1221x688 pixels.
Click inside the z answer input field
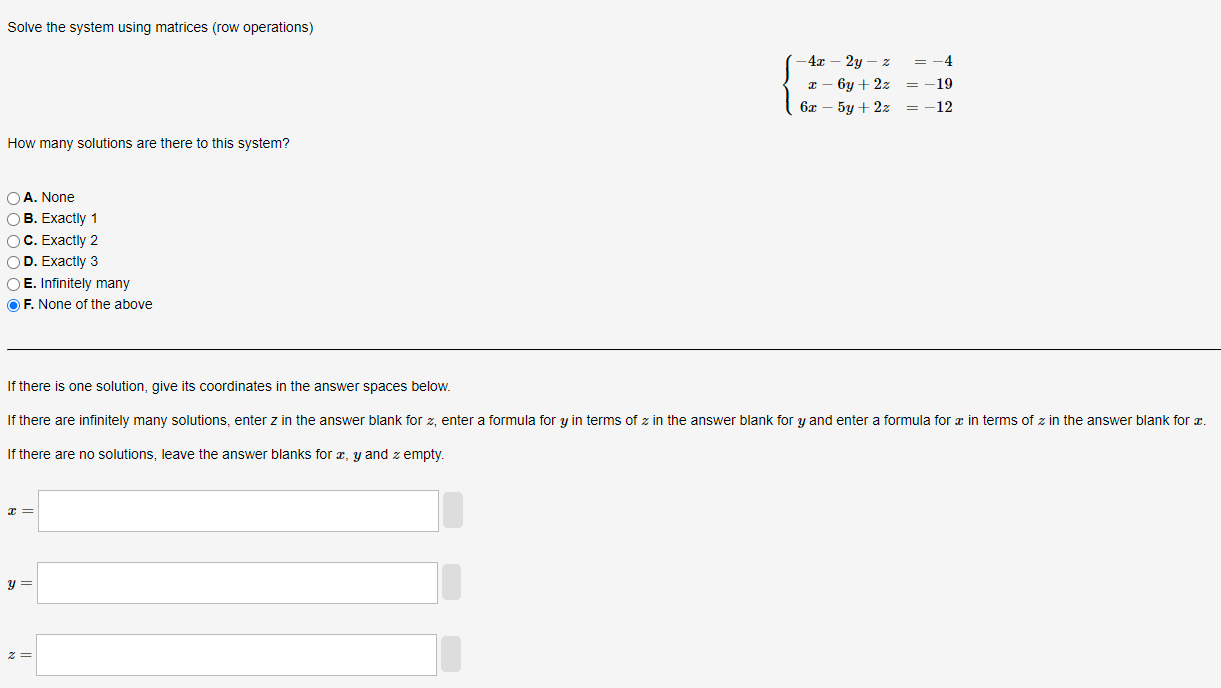(x=236, y=654)
